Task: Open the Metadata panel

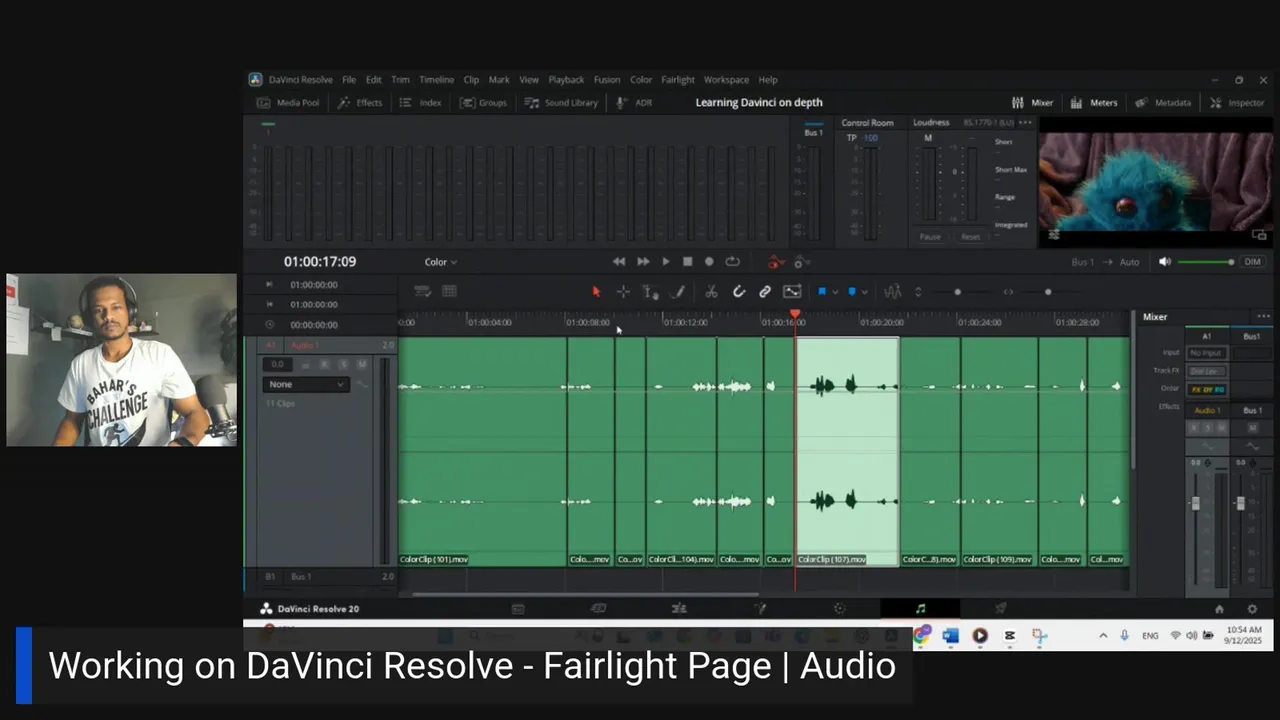Action: point(1163,102)
